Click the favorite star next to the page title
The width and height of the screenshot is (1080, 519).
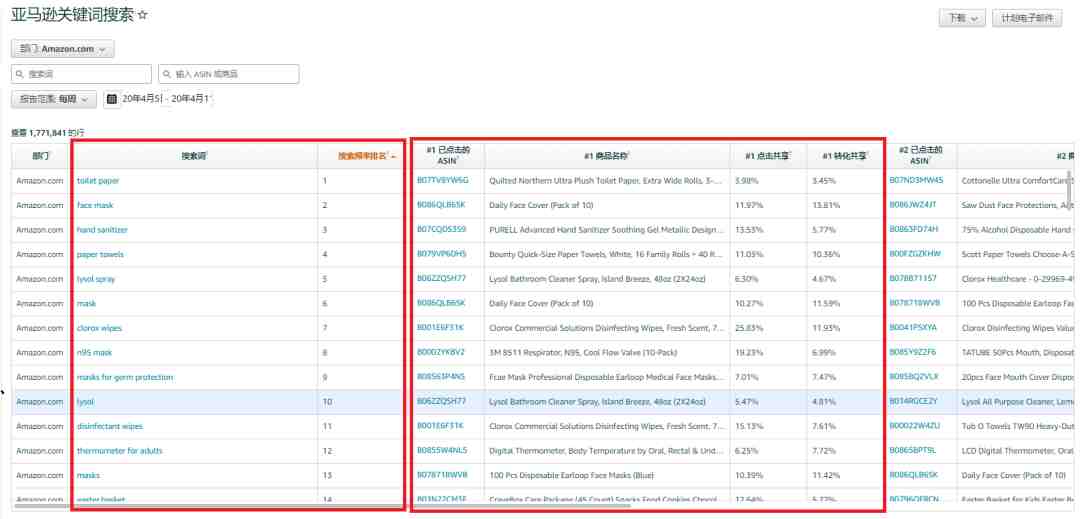[143, 15]
